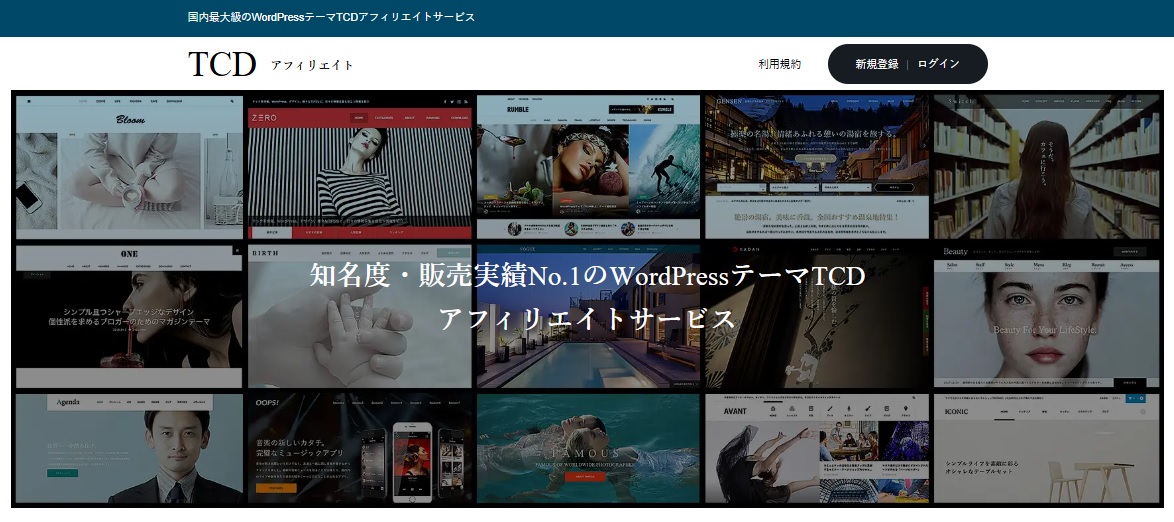
Task: Click the TCD logo
Action: coord(222,64)
